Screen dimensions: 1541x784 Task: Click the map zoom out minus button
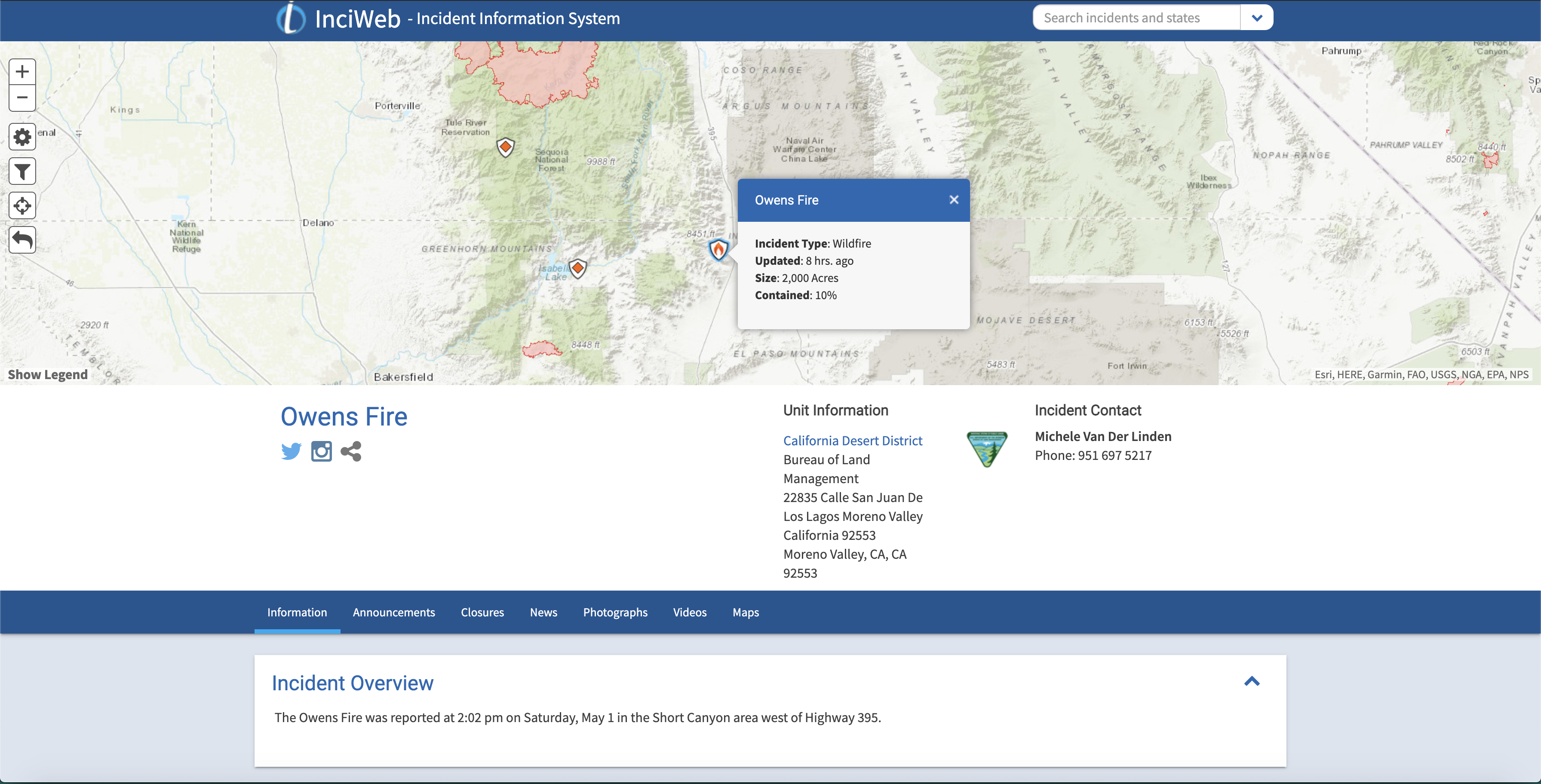click(x=22, y=98)
